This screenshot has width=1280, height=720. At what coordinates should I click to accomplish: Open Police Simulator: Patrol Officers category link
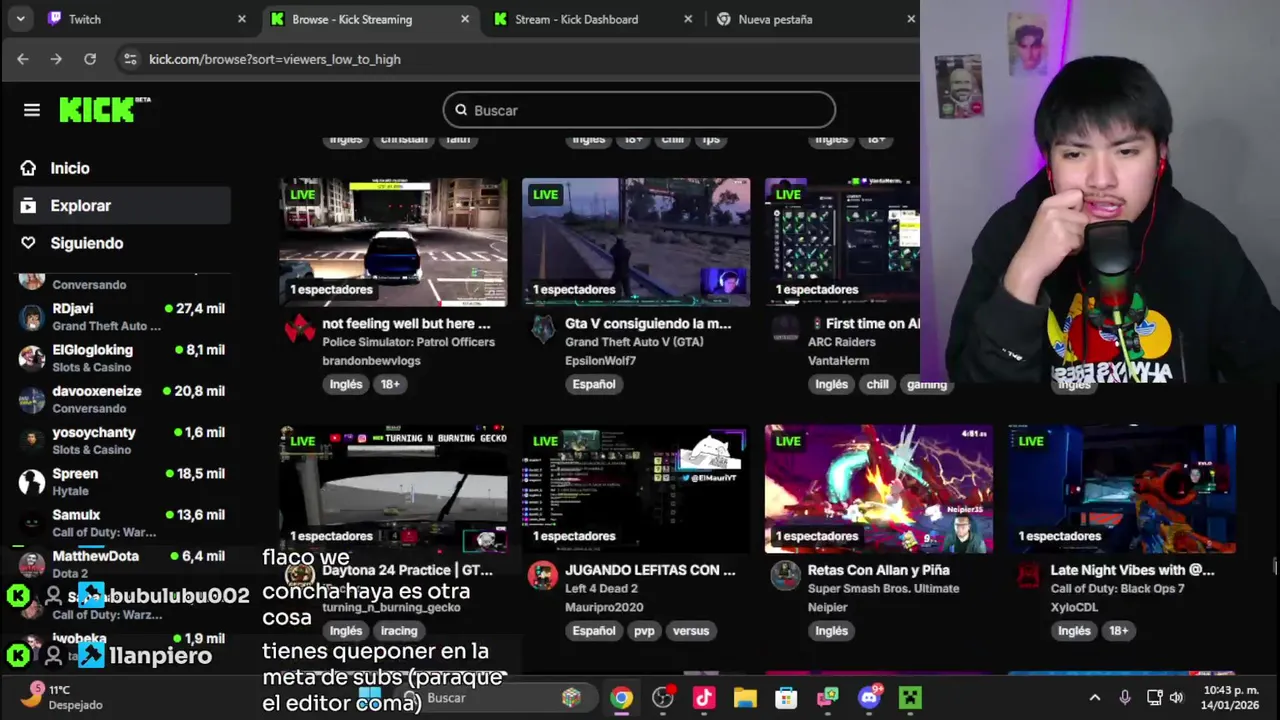(408, 342)
